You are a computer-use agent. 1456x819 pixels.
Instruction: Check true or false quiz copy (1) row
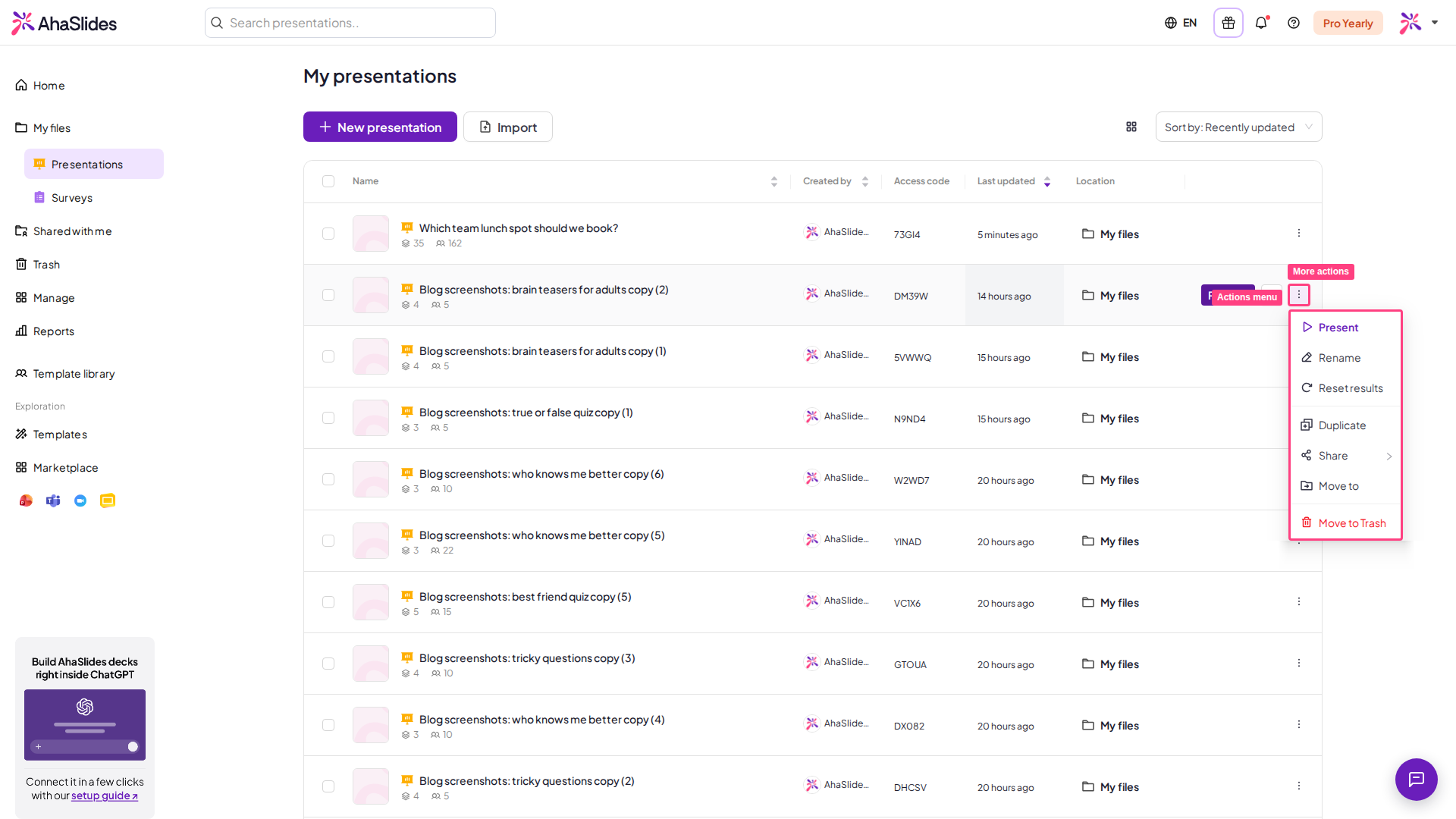pos(328,418)
